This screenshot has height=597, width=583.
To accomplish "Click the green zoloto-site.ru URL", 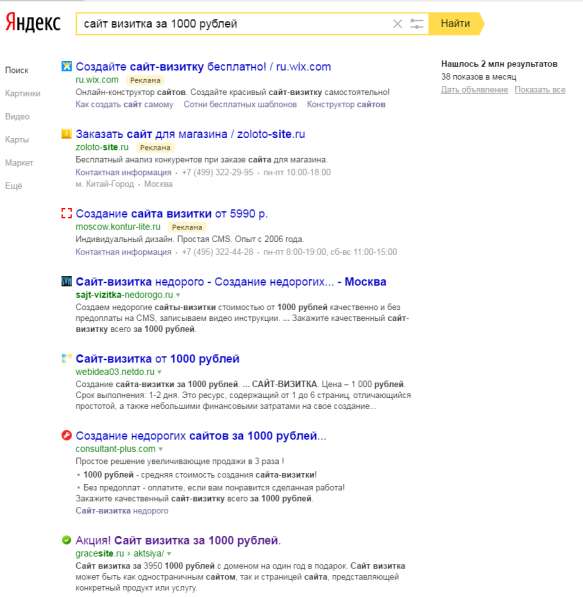I will [102, 147].
